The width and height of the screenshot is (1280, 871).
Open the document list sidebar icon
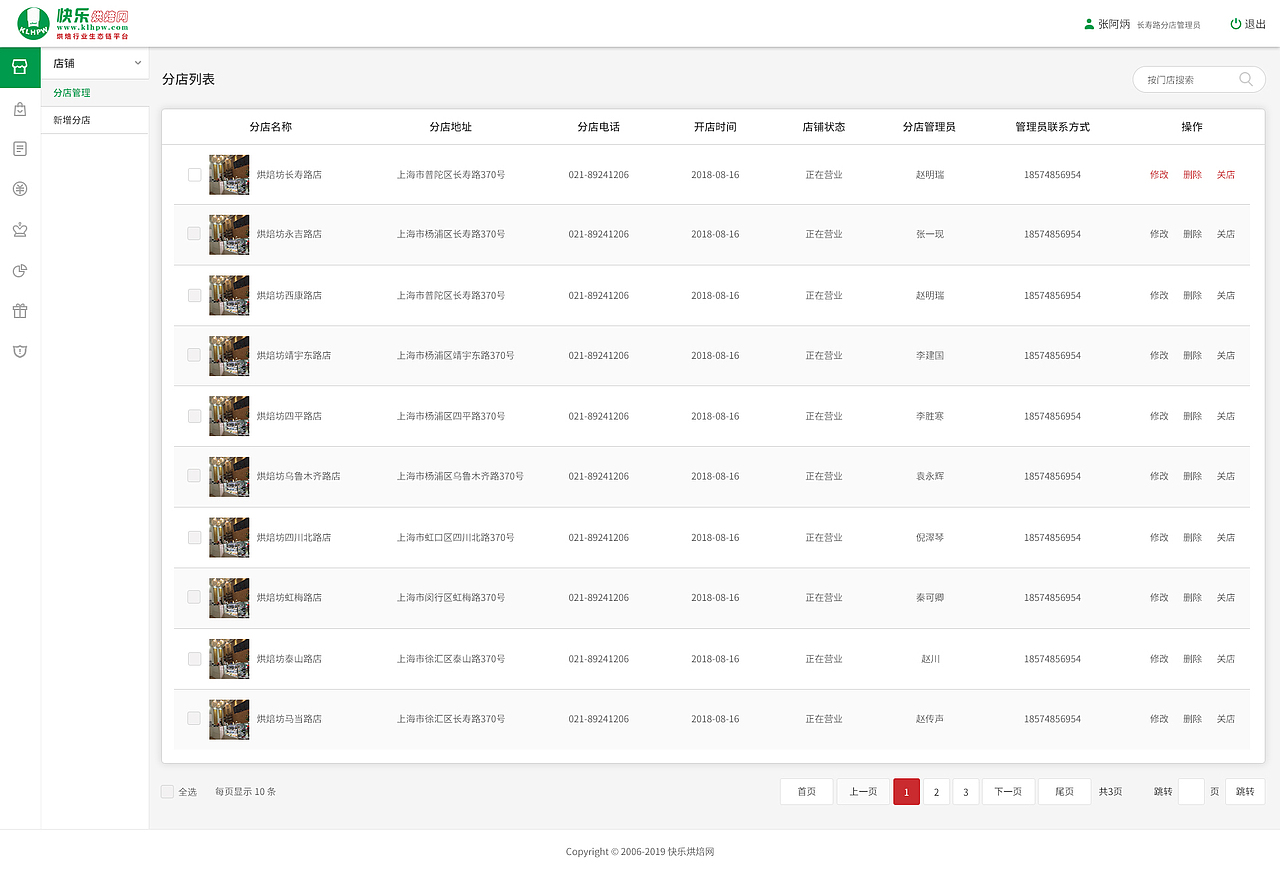20,148
